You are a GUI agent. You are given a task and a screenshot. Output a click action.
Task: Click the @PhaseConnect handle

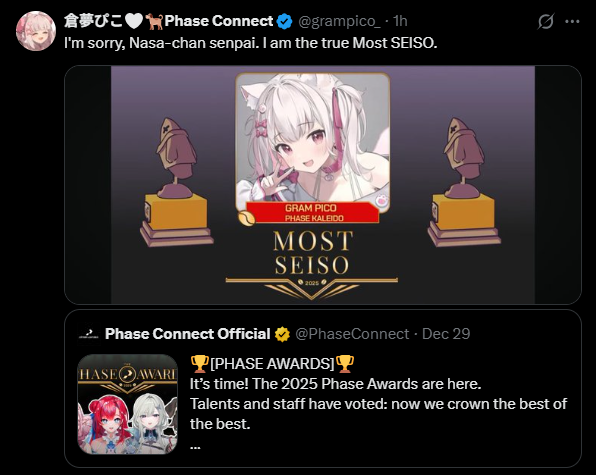352,334
